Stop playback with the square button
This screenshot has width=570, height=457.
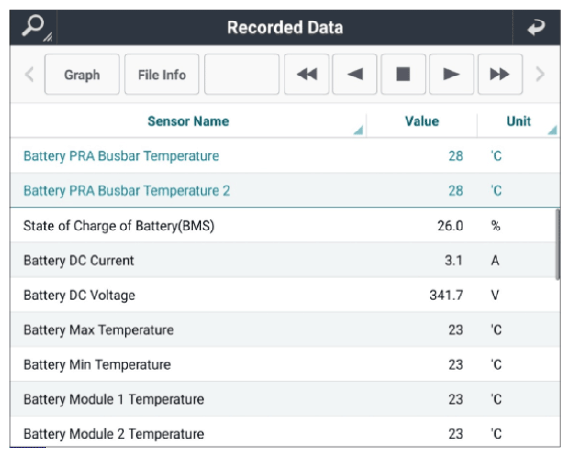pyautogui.click(x=403, y=74)
